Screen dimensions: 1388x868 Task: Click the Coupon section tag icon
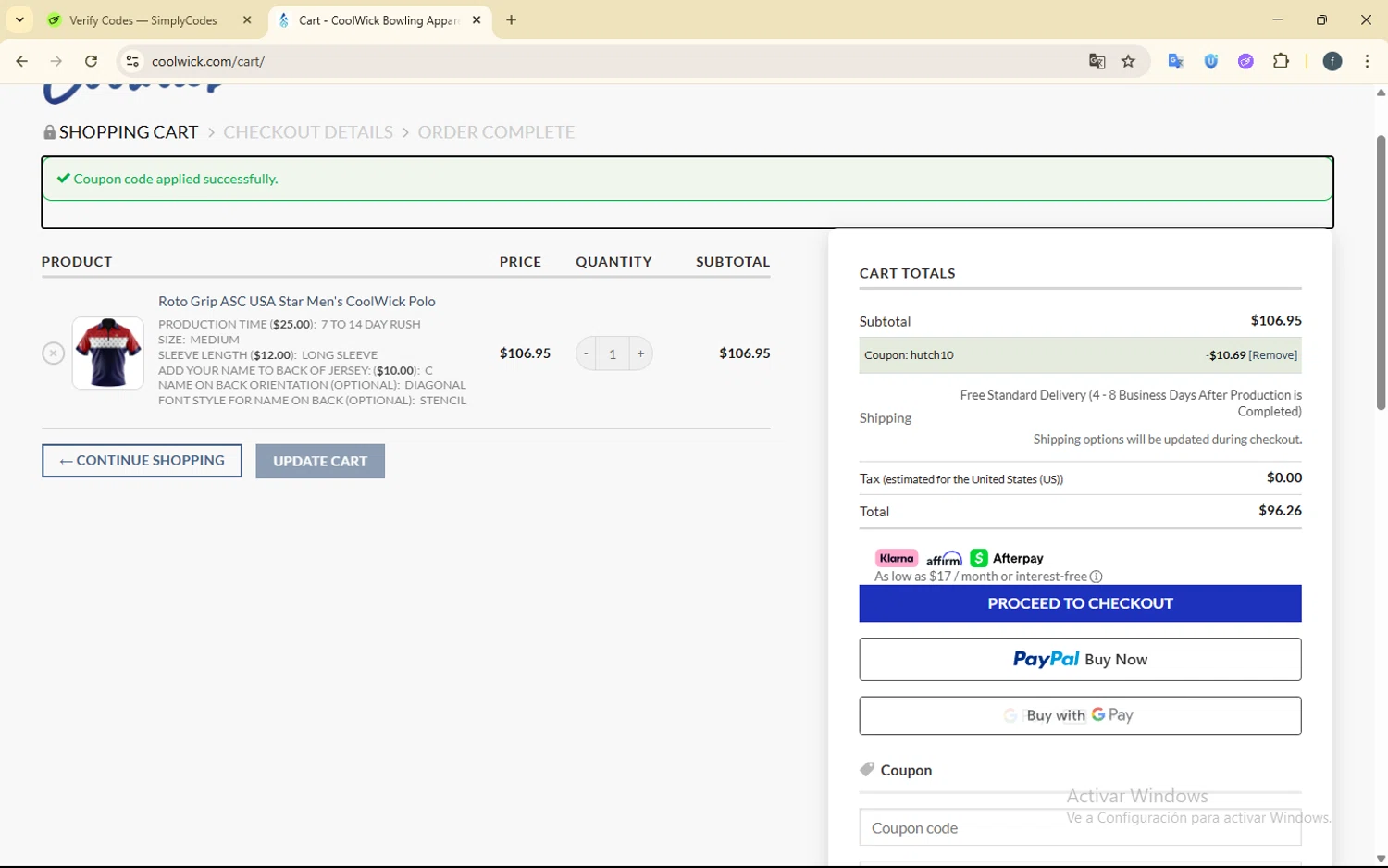point(867,769)
